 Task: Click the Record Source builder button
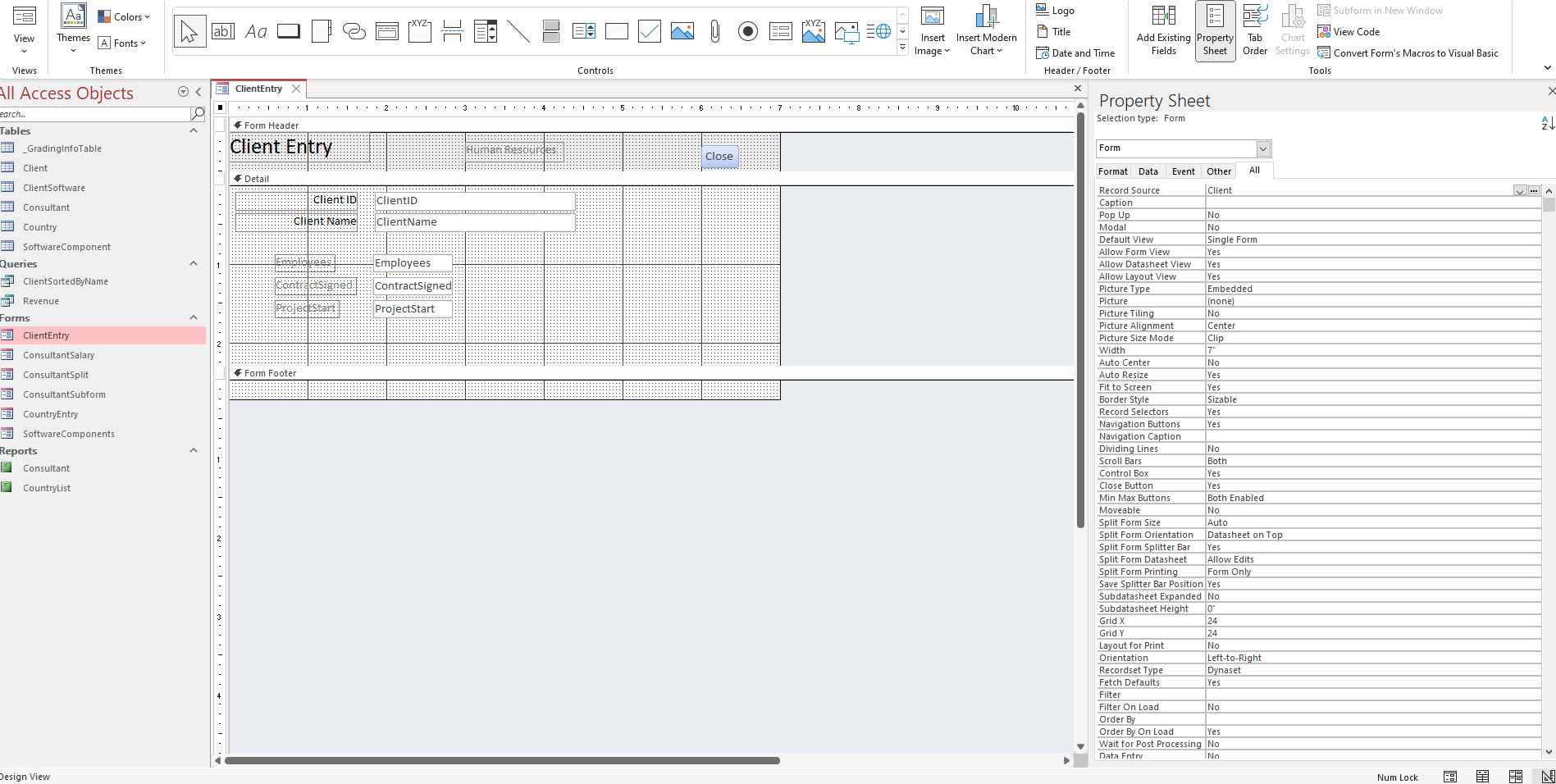(1533, 189)
